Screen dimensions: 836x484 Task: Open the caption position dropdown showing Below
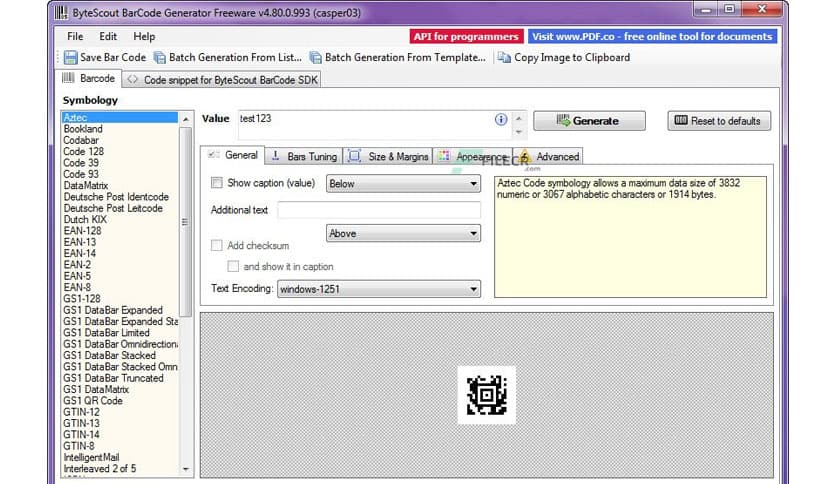coord(403,183)
